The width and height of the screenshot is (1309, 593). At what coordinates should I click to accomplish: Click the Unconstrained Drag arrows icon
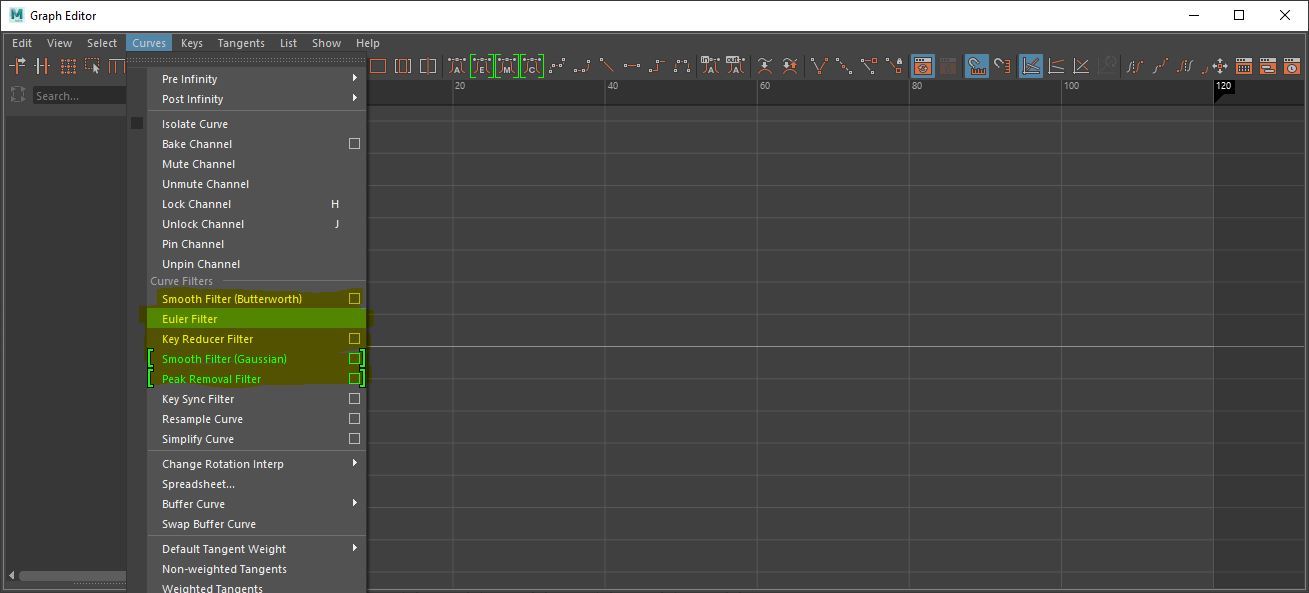[x=1220, y=66]
